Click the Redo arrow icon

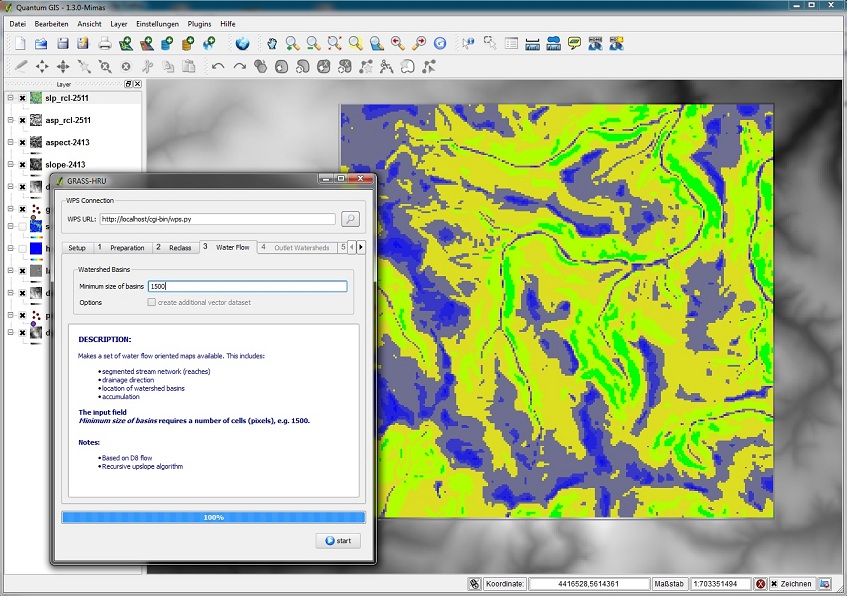pos(240,67)
